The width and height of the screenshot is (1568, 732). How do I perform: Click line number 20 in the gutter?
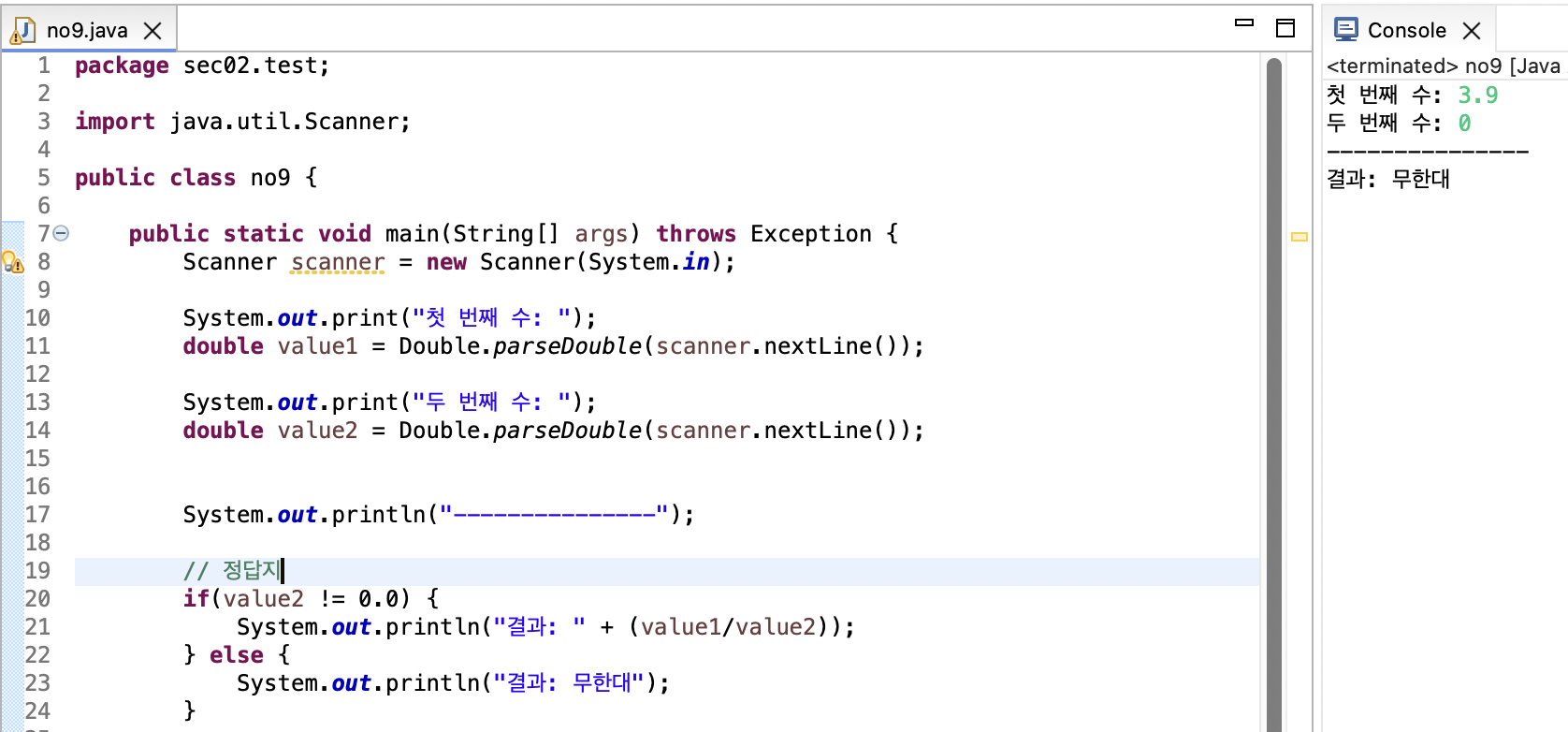(x=37, y=599)
